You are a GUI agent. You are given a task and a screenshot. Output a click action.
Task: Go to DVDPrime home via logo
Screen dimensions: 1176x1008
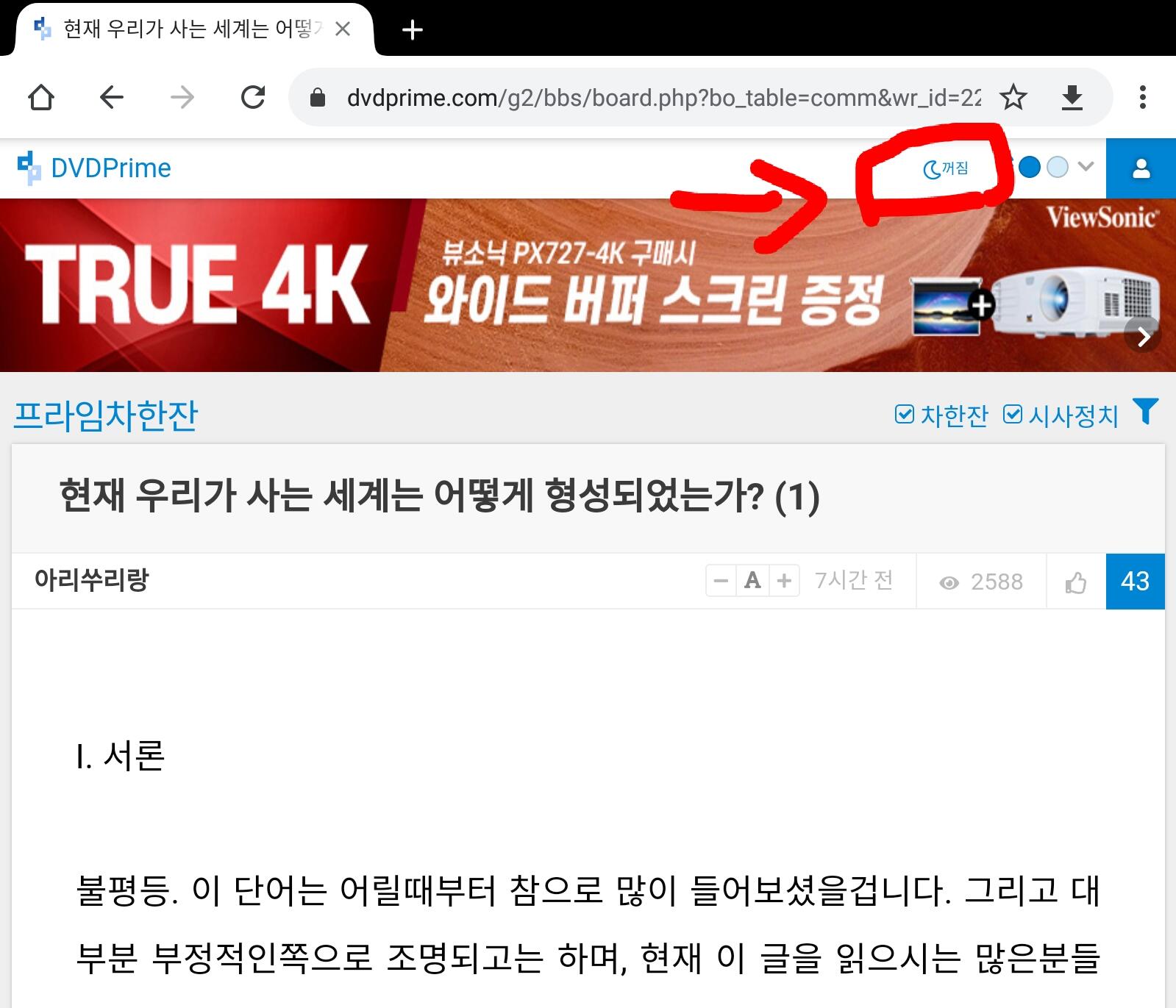[94, 168]
